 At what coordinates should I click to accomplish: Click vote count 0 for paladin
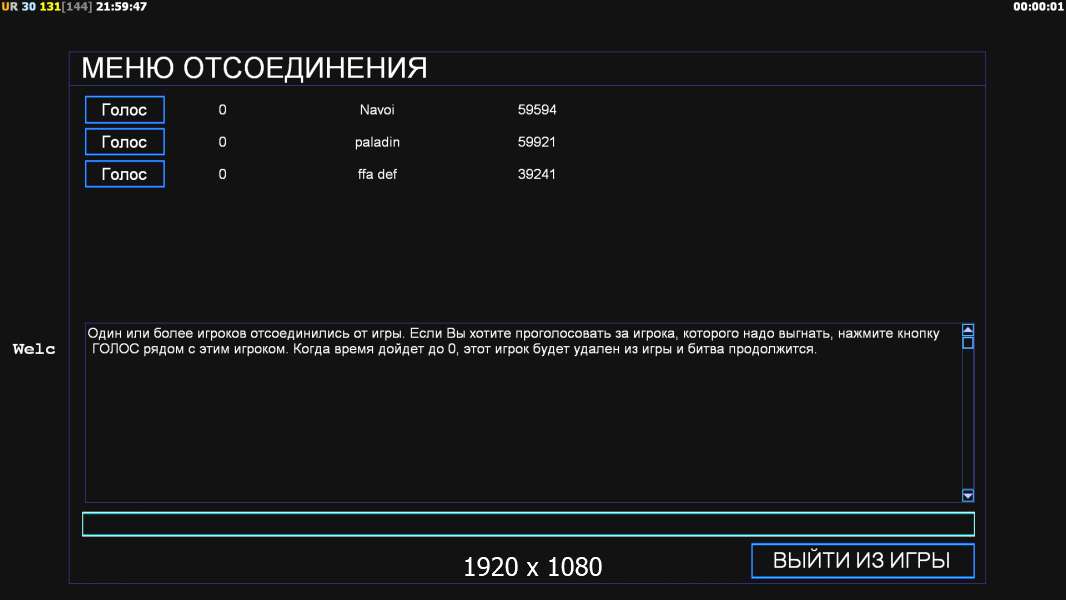click(x=222, y=142)
